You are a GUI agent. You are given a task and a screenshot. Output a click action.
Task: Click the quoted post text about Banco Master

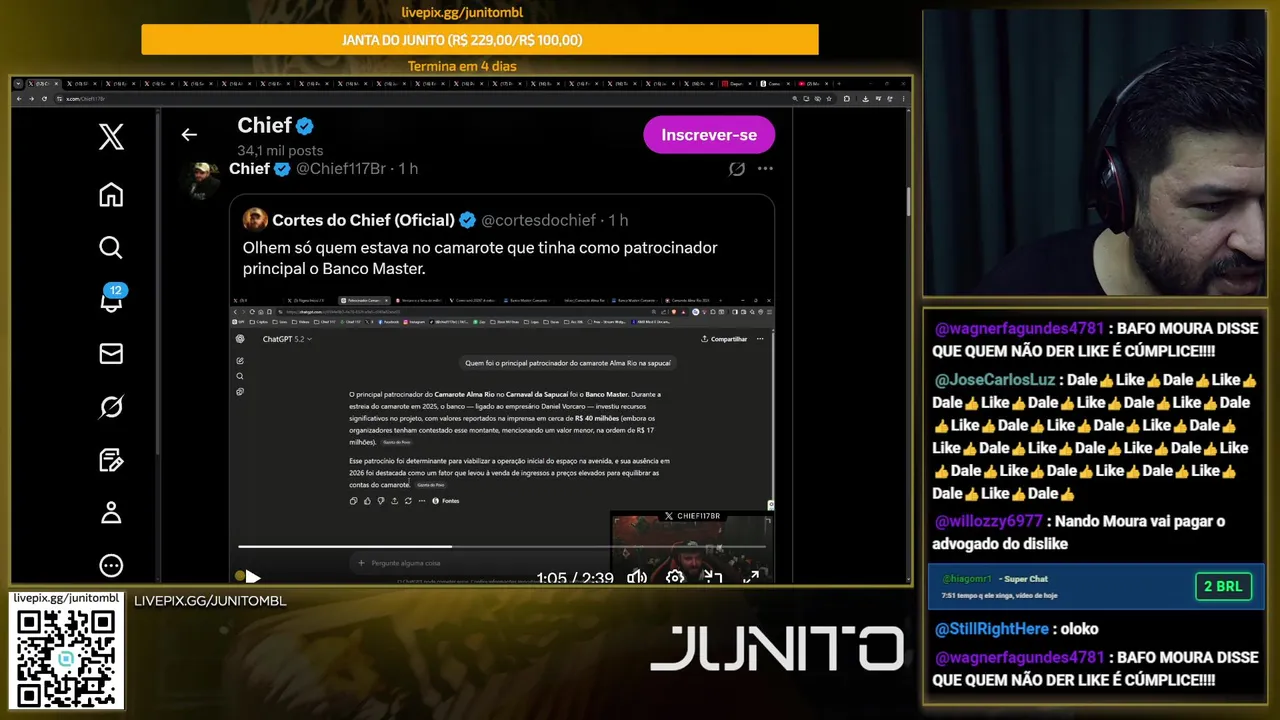click(x=480, y=258)
